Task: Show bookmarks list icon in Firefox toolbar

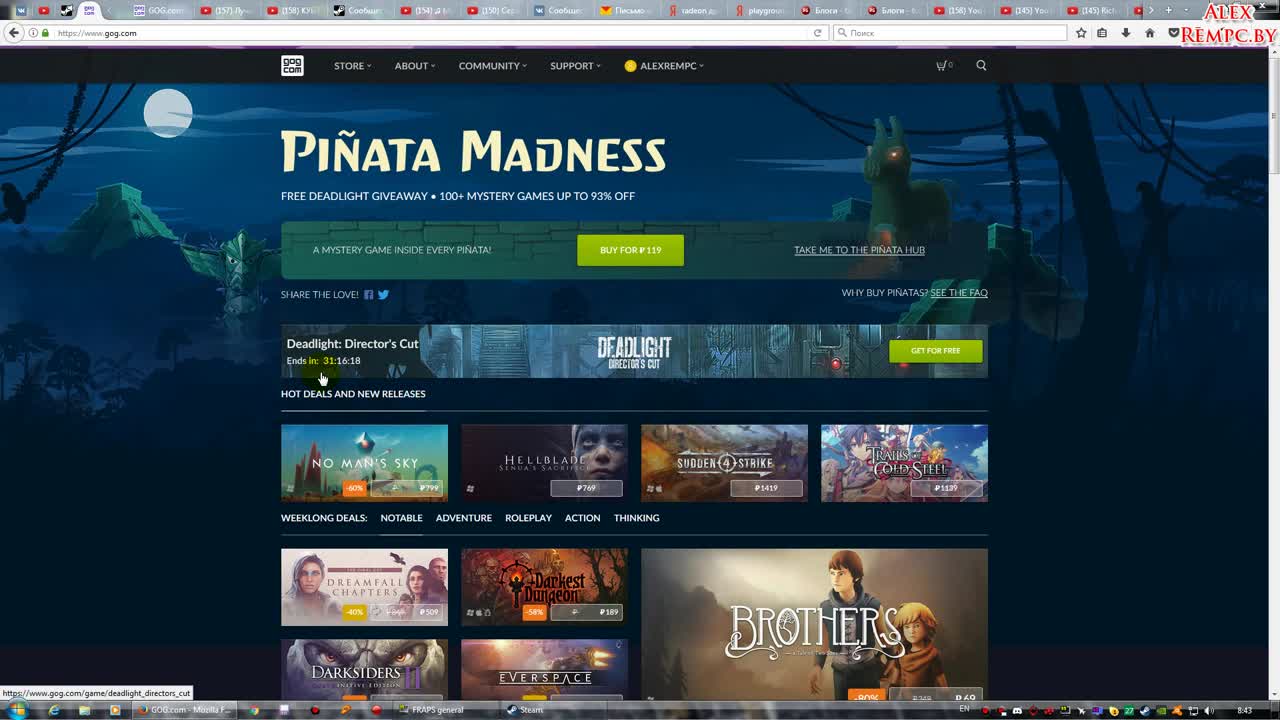Action: (x=1102, y=33)
